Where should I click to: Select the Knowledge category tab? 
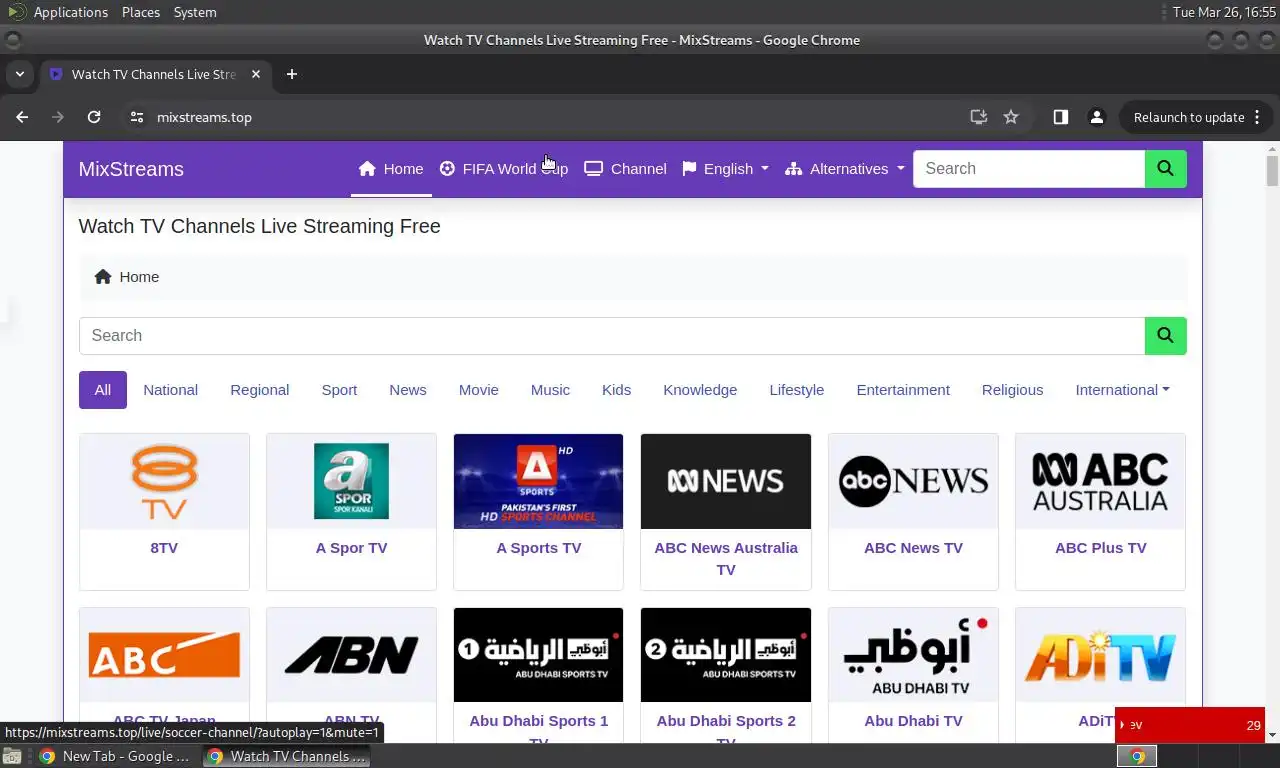(700, 390)
